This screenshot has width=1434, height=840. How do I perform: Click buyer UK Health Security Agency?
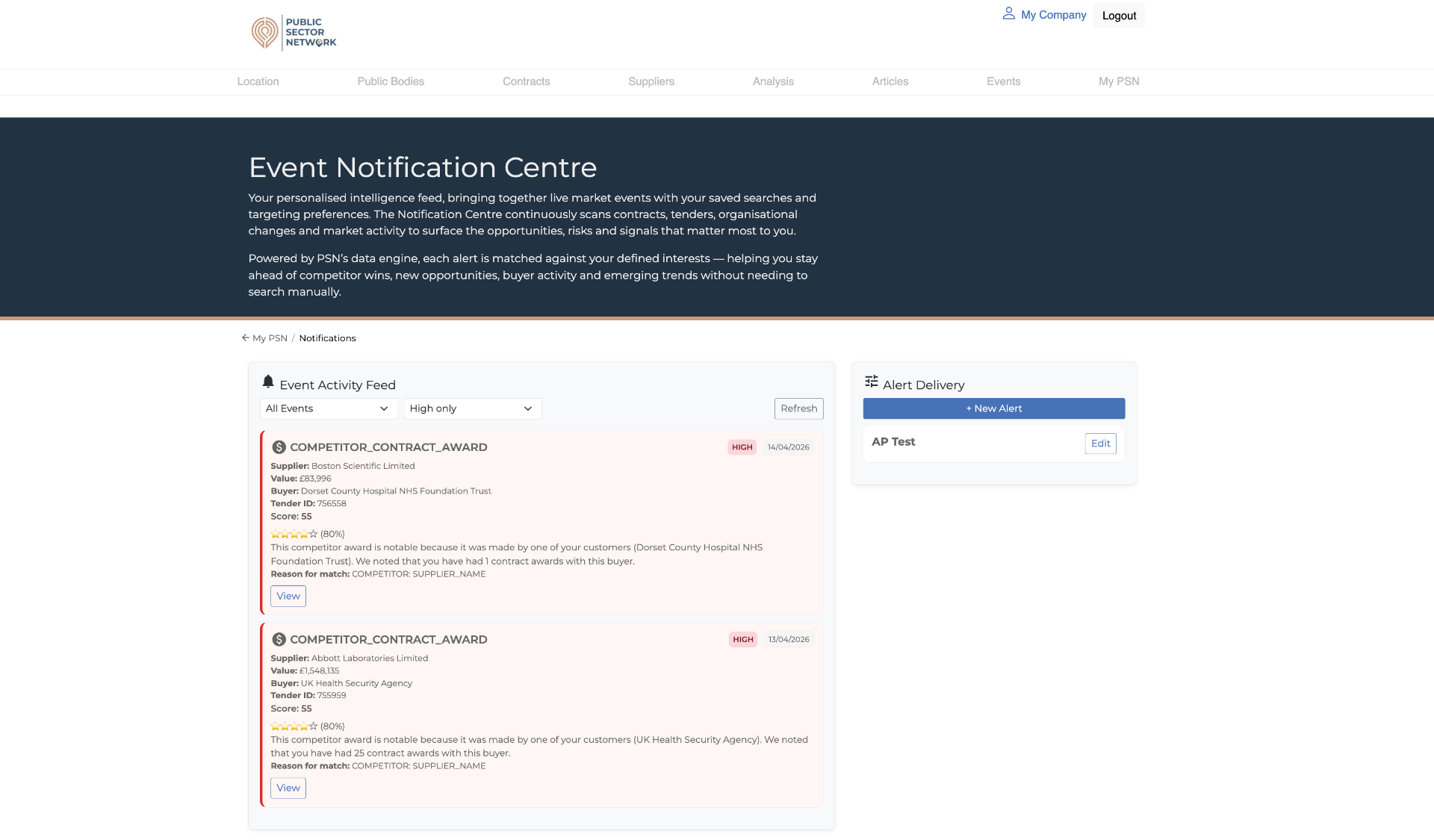pyautogui.click(x=356, y=683)
